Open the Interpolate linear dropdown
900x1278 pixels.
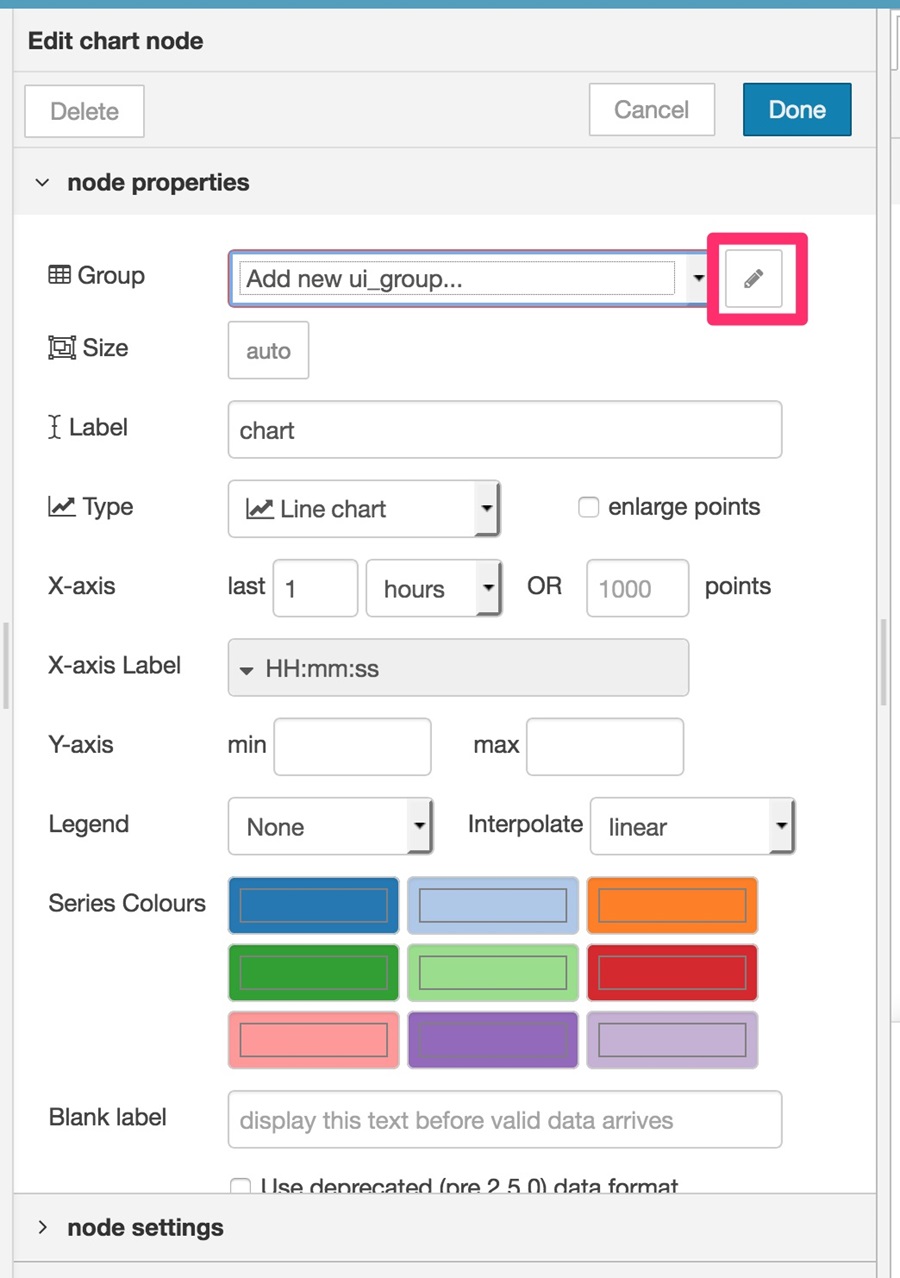pos(692,826)
